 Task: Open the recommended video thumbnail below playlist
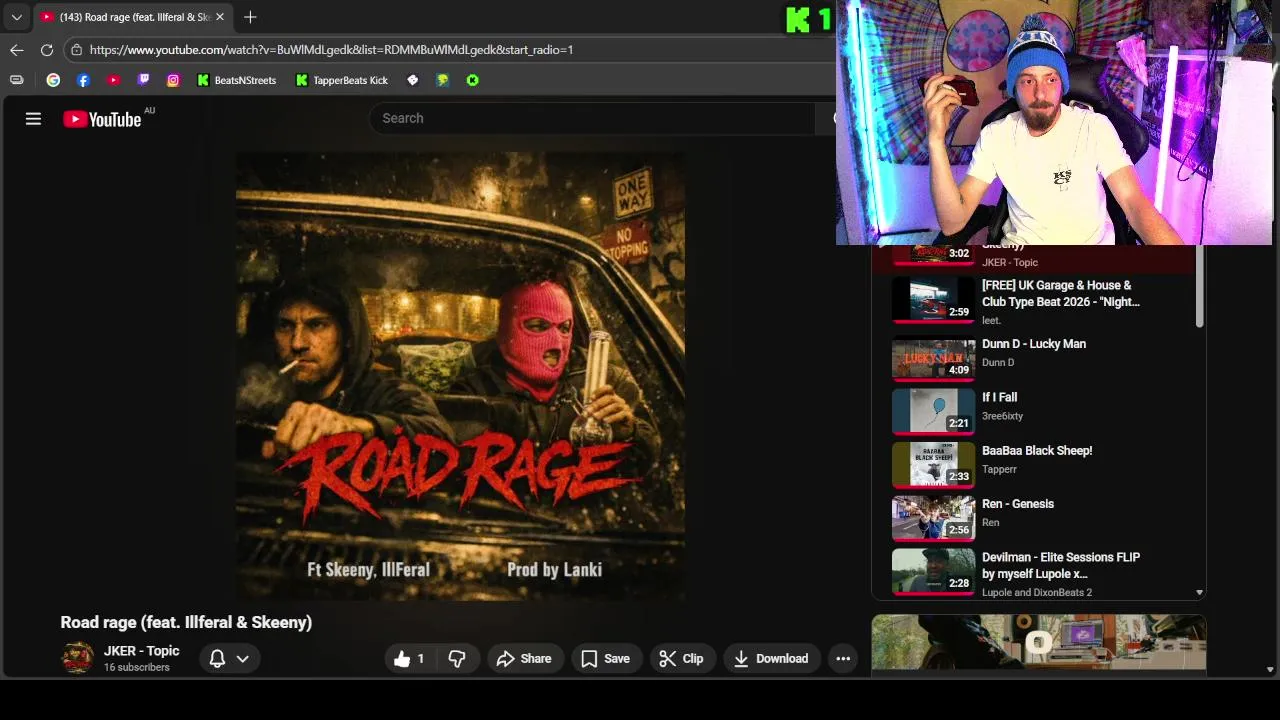(x=1038, y=643)
